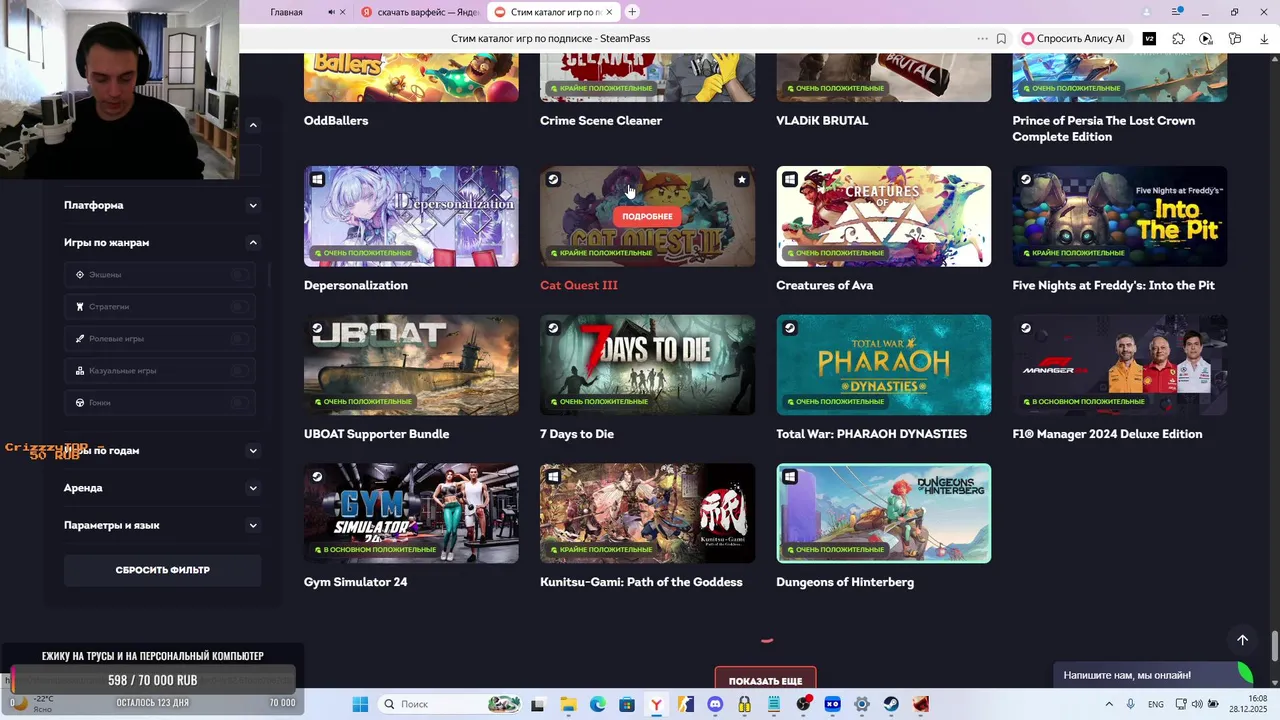This screenshot has width=1280, height=720.
Task: Switch to the 'скачать варфейс' Yandex tab
Action: pyautogui.click(x=418, y=12)
